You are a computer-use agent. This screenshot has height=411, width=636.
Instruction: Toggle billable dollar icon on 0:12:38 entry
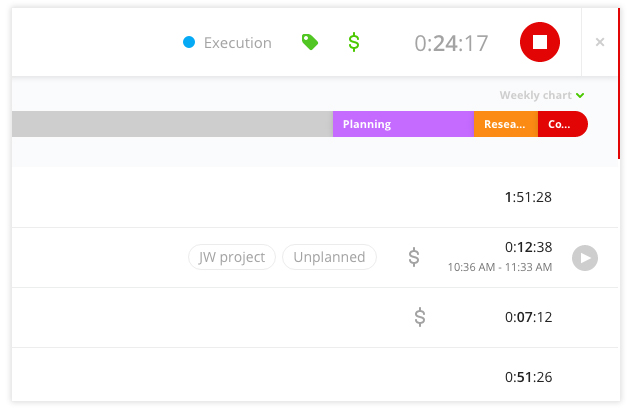pos(414,257)
